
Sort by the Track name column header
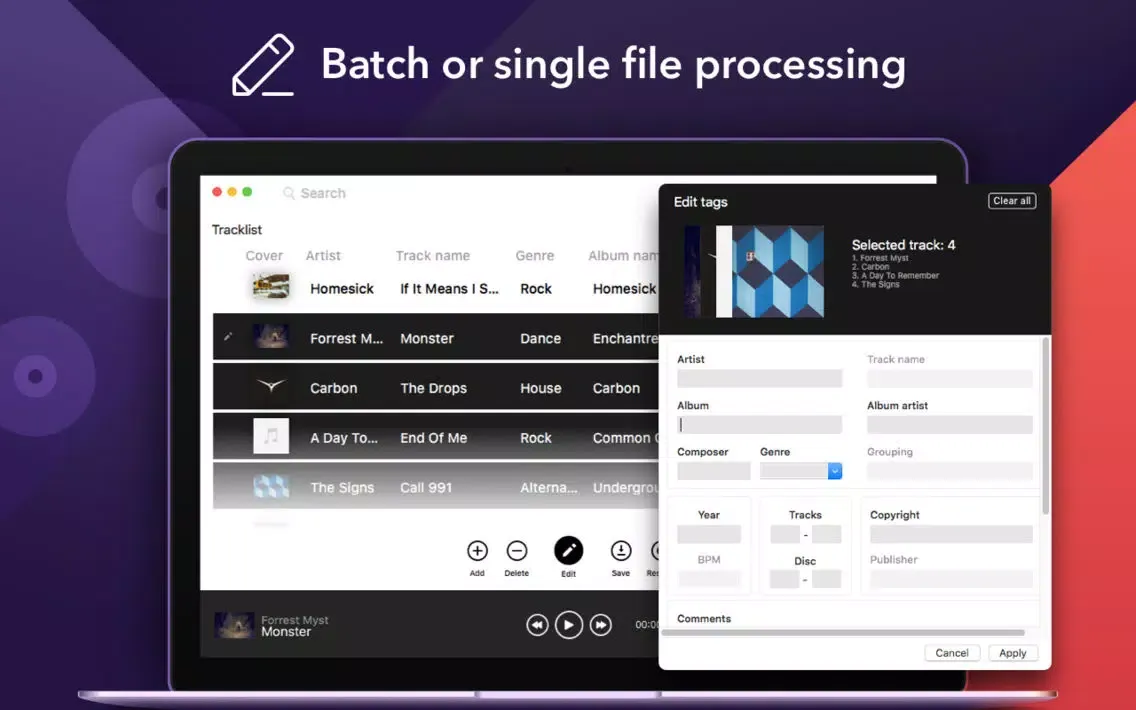coord(432,256)
